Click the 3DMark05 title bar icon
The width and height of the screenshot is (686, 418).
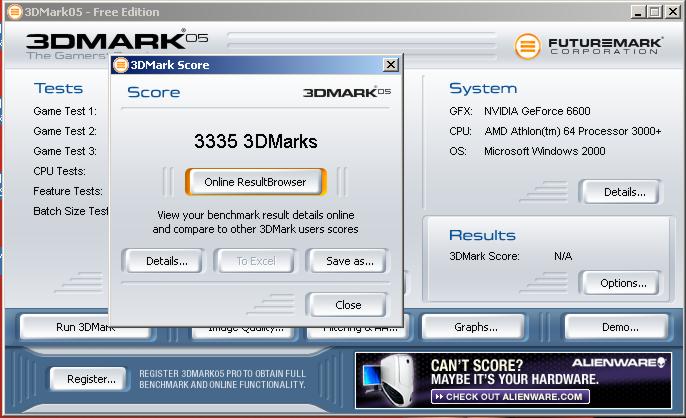[15, 12]
